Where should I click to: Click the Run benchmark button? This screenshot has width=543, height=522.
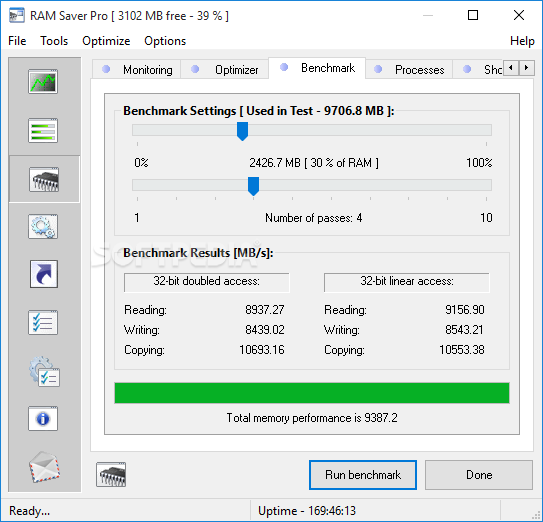363,475
